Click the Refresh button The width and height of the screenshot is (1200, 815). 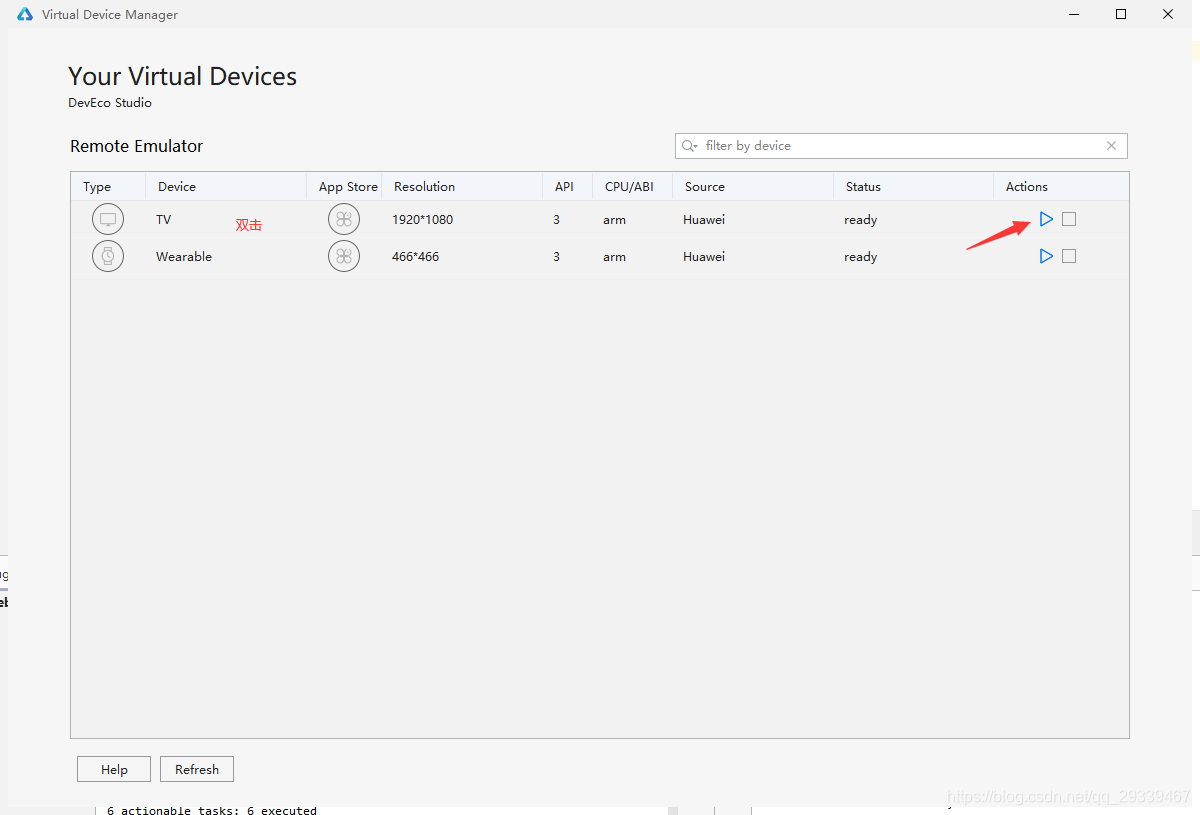pos(197,769)
